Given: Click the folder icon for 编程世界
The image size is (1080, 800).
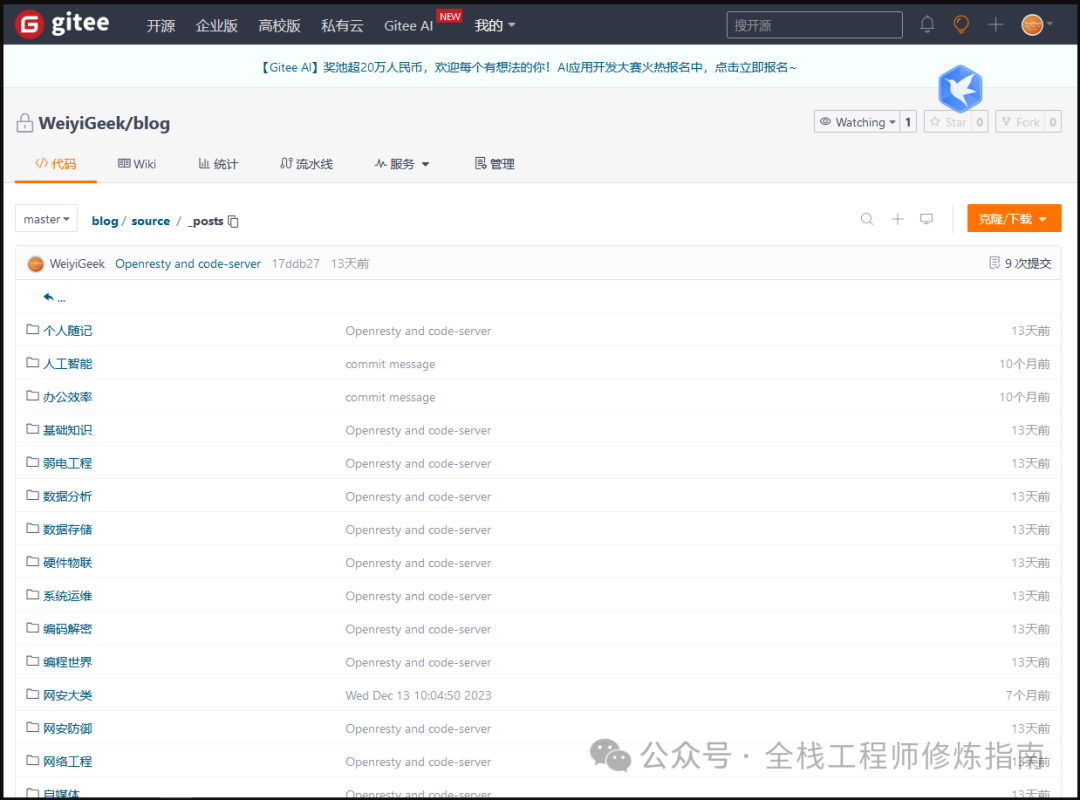Looking at the screenshot, I should 32,660.
